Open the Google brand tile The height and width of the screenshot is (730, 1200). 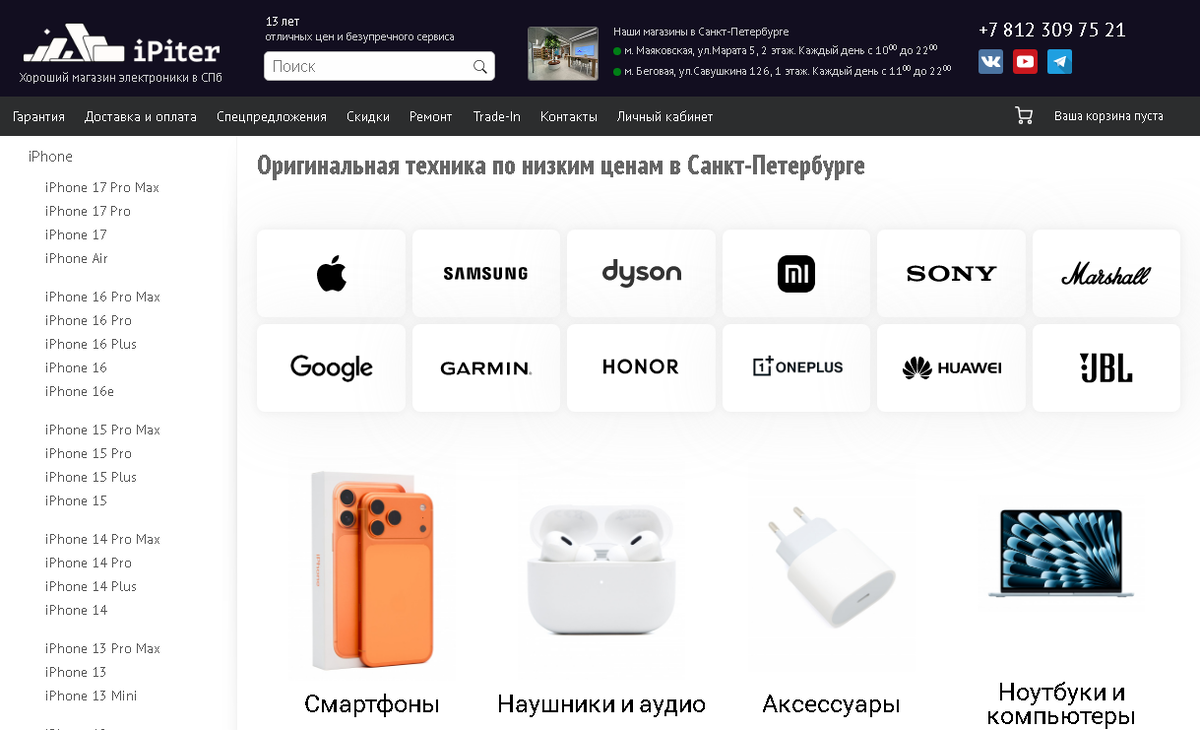pyautogui.click(x=331, y=368)
